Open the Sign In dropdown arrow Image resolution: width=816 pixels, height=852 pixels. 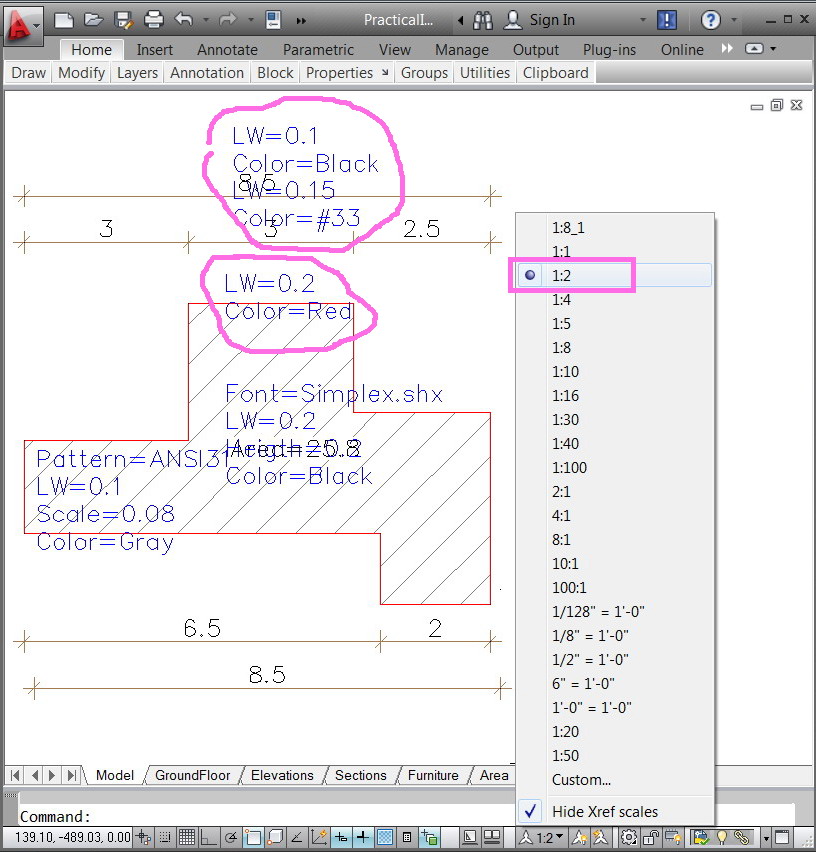tap(643, 20)
